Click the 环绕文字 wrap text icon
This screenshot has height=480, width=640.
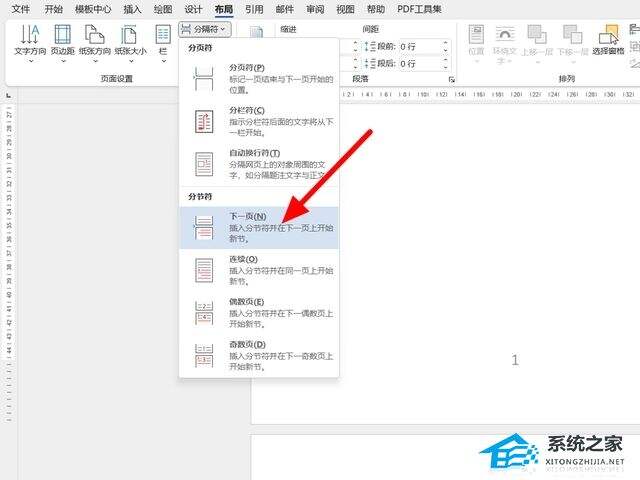(x=505, y=34)
